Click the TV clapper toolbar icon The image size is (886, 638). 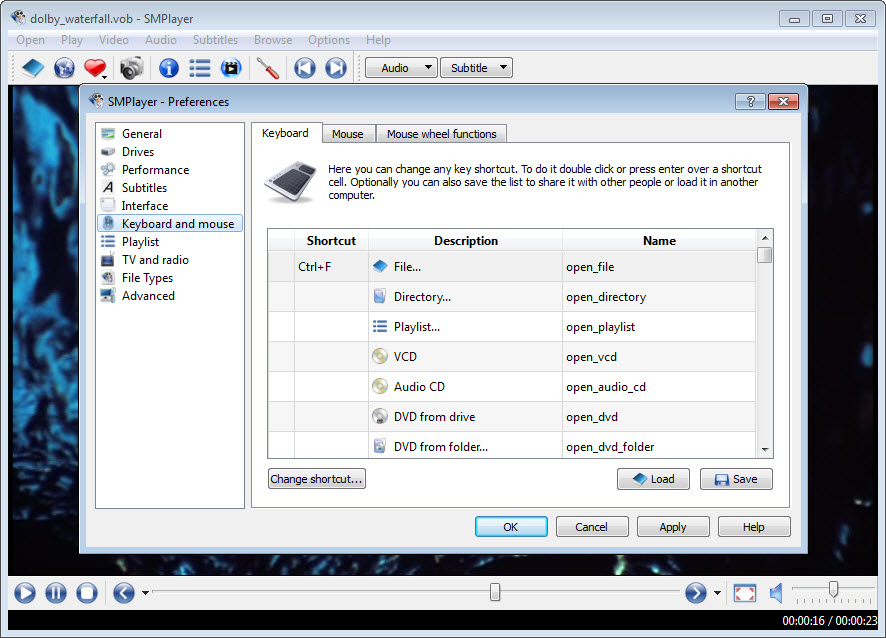pyautogui.click(x=231, y=68)
